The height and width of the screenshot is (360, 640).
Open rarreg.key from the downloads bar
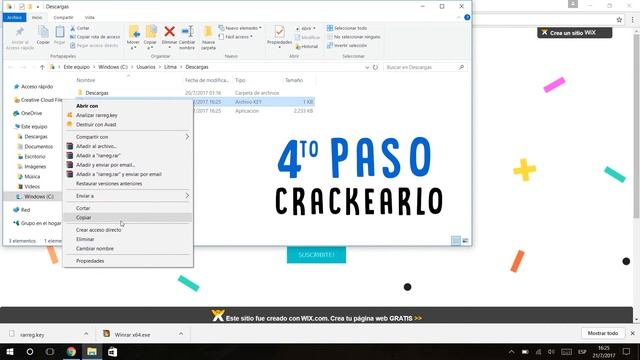pos(32,335)
